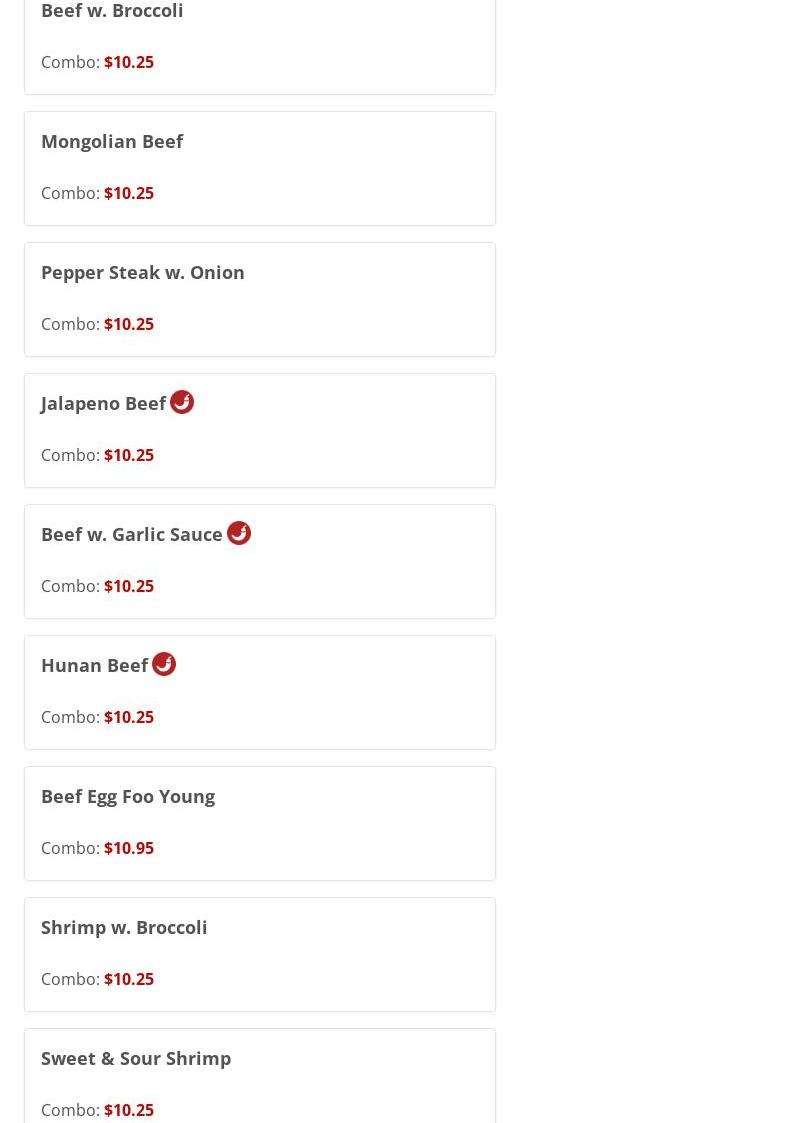Click the Beef w. Broccoli title
The image size is (785, 1123).
[112, 11]
